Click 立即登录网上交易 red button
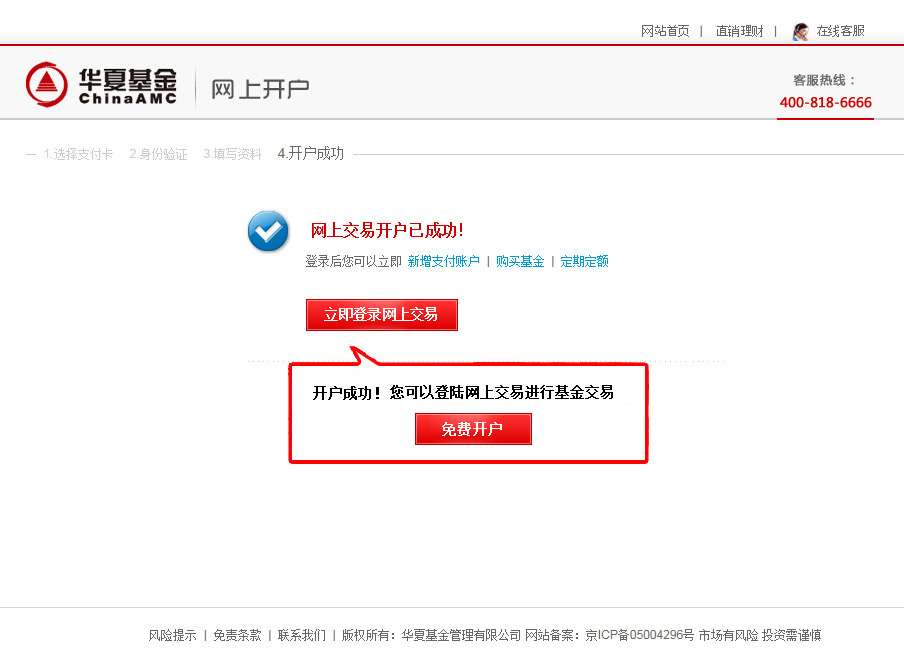This screenshot has width=904, height=660. coord(382,315)
